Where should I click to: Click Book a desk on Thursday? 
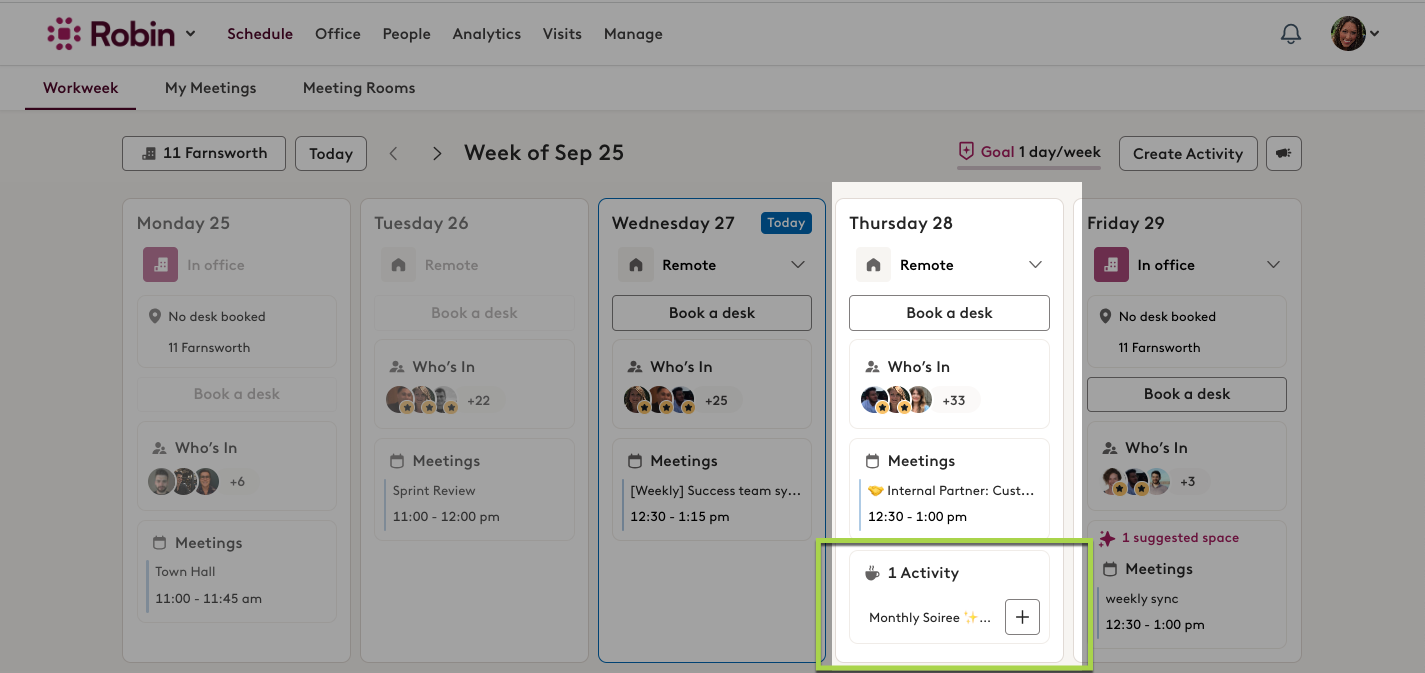(949, 313)
